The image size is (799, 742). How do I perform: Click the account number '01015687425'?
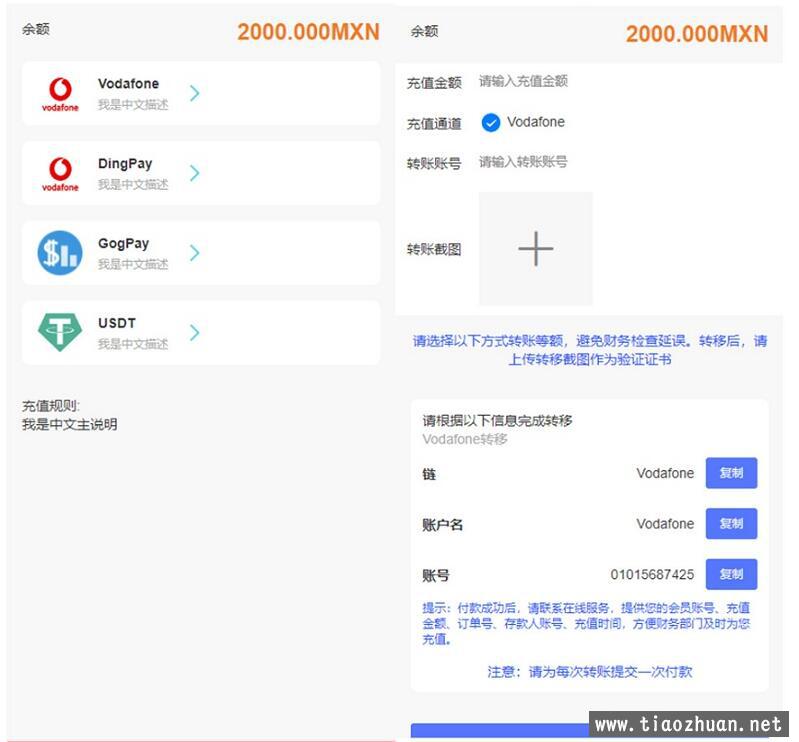[652, 575]
